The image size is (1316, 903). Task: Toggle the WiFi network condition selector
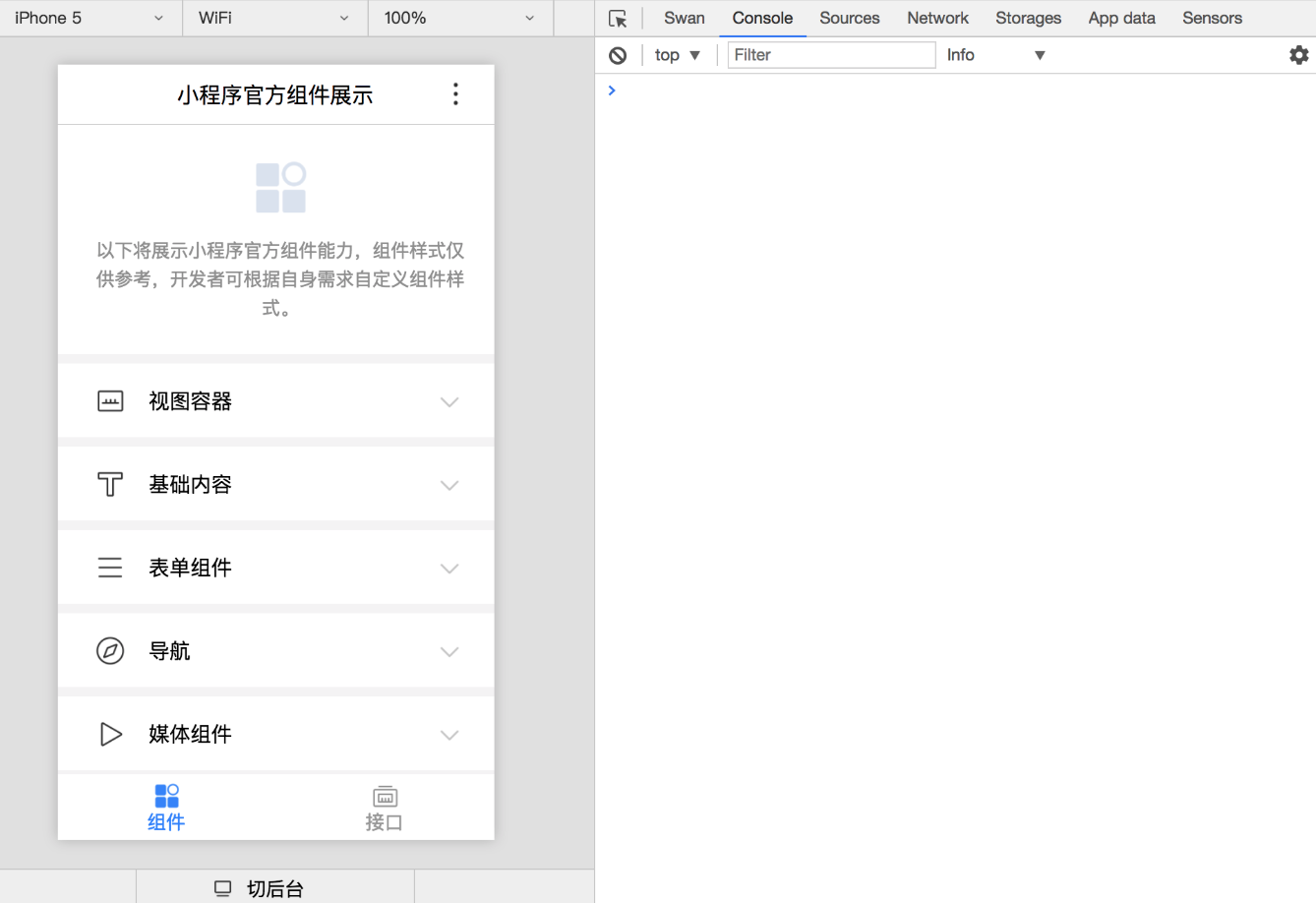[x=273, y=18]
